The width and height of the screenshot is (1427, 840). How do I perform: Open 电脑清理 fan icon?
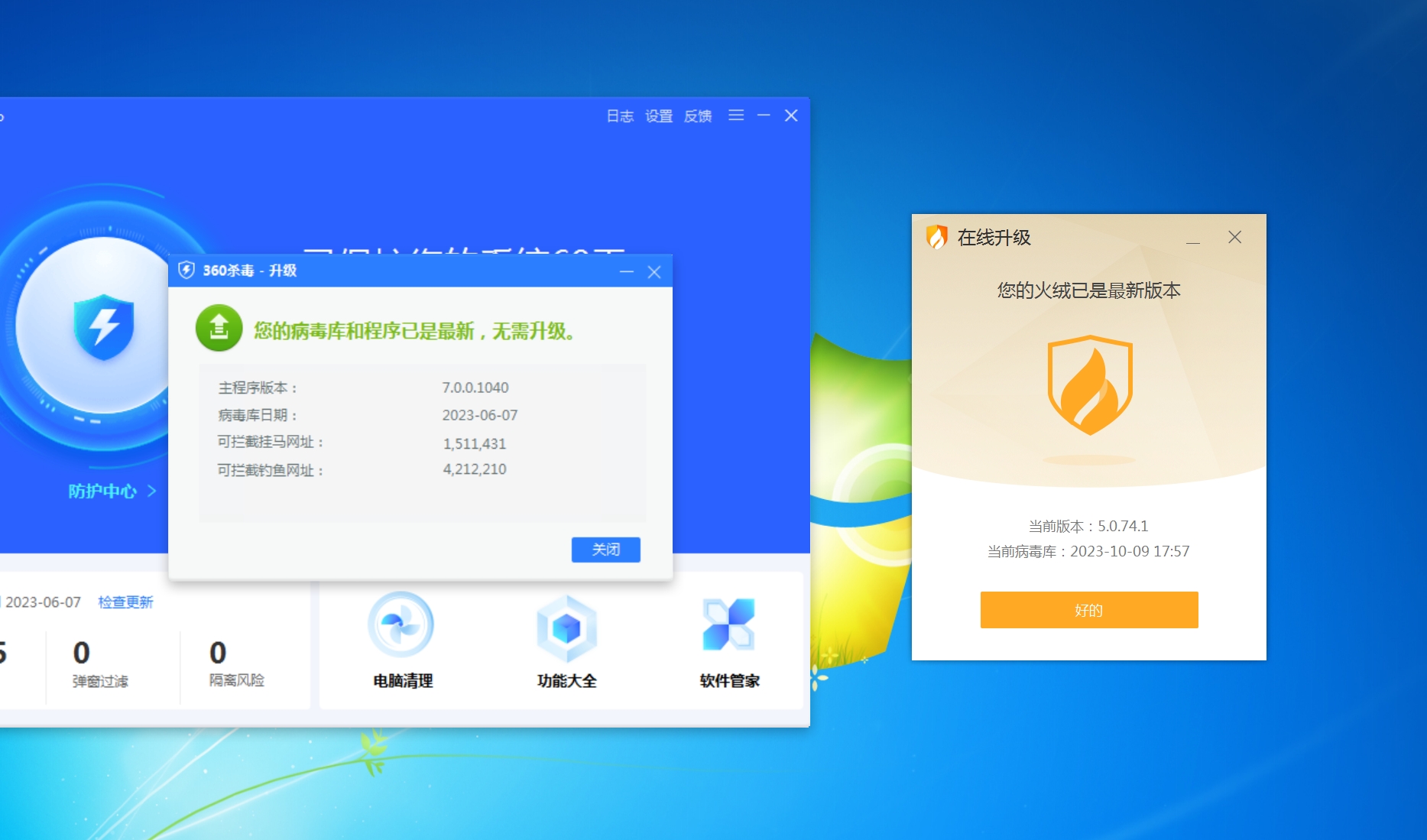point(401,624)
